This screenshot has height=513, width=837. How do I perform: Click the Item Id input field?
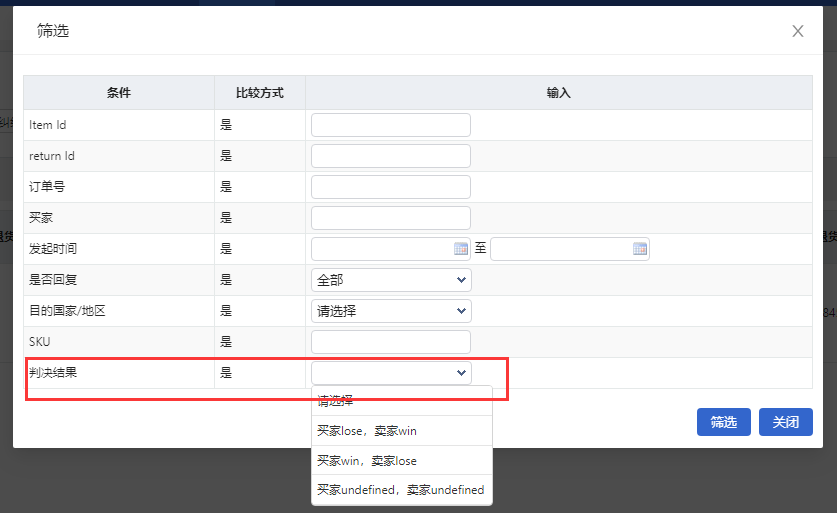(391, 125)
